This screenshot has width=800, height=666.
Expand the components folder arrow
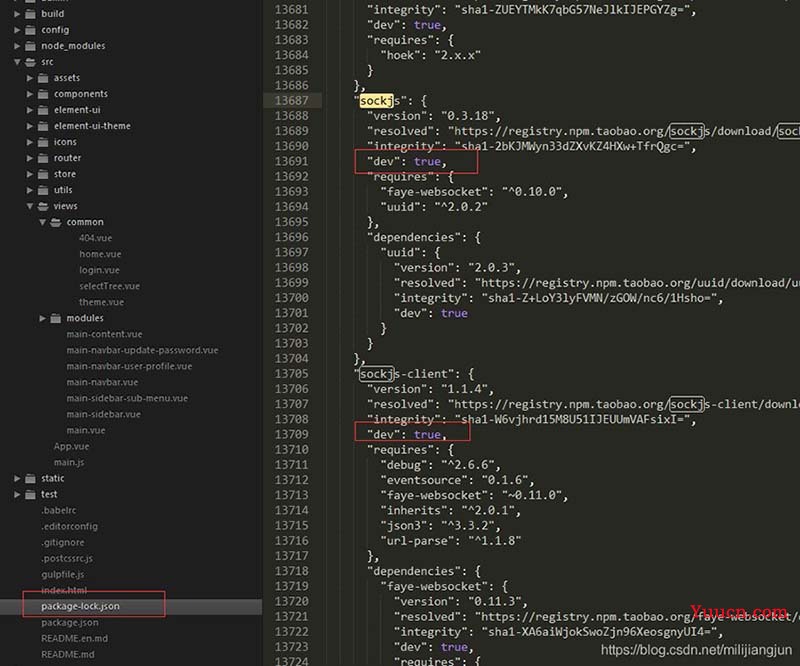[30, 94]
